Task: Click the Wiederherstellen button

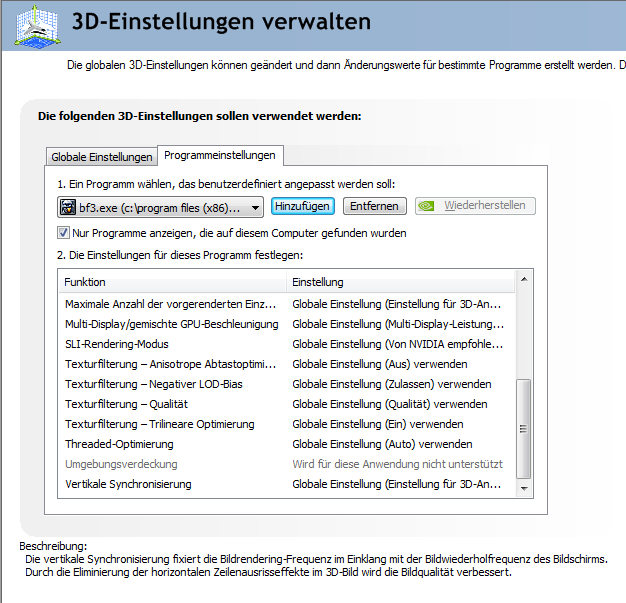Action: point(475,206)
